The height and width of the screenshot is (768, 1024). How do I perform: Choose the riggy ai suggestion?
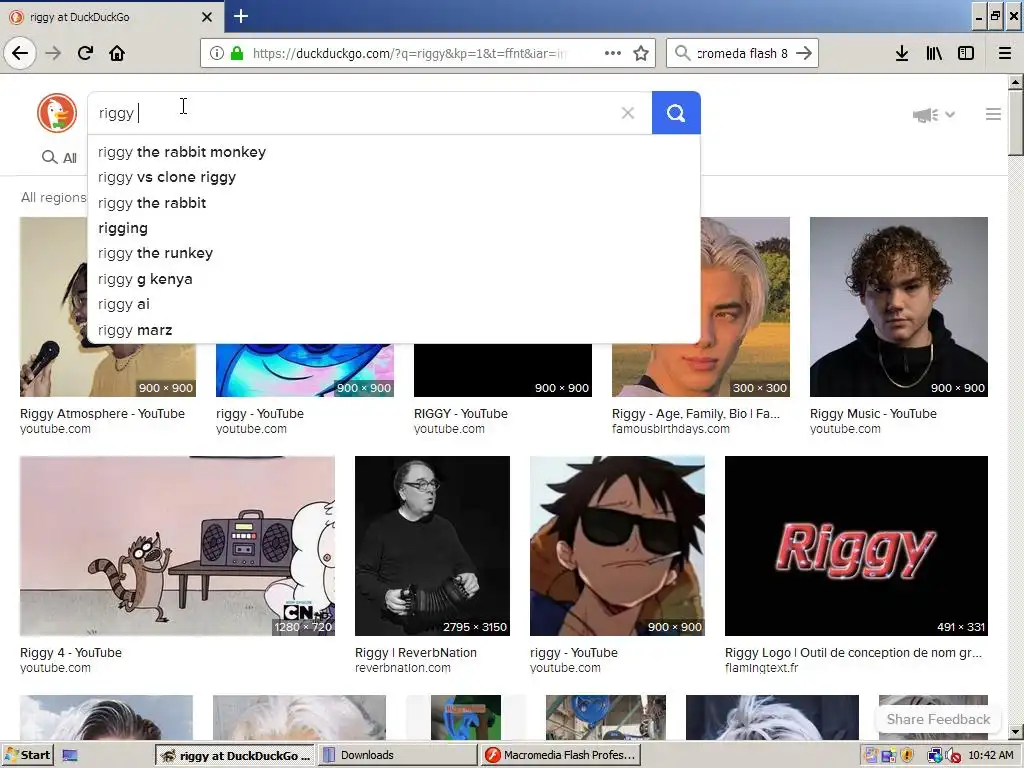click(394, 304)
